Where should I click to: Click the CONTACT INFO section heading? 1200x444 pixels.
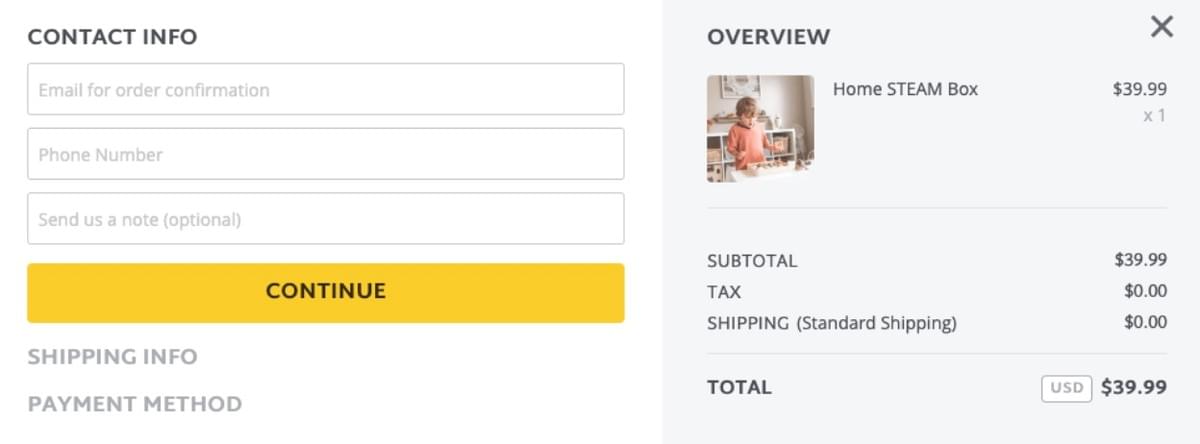[x=112, y=37]
